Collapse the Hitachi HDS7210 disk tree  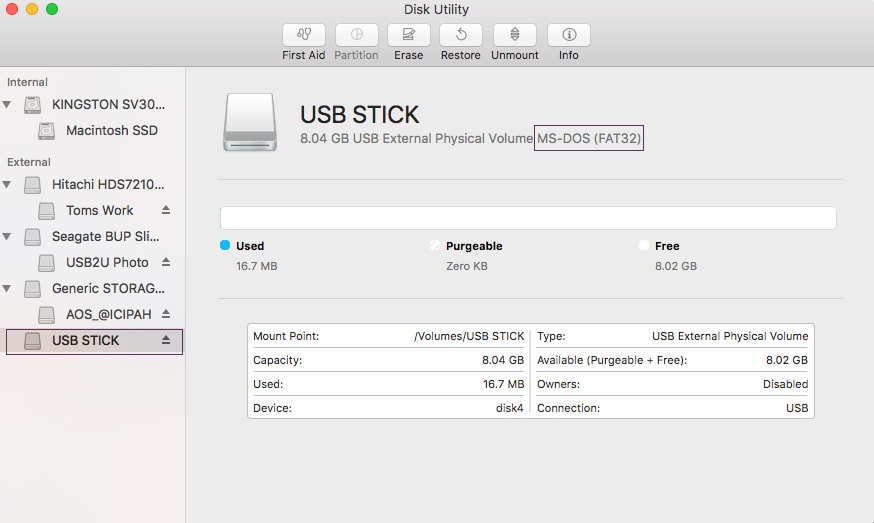(7, 184)
